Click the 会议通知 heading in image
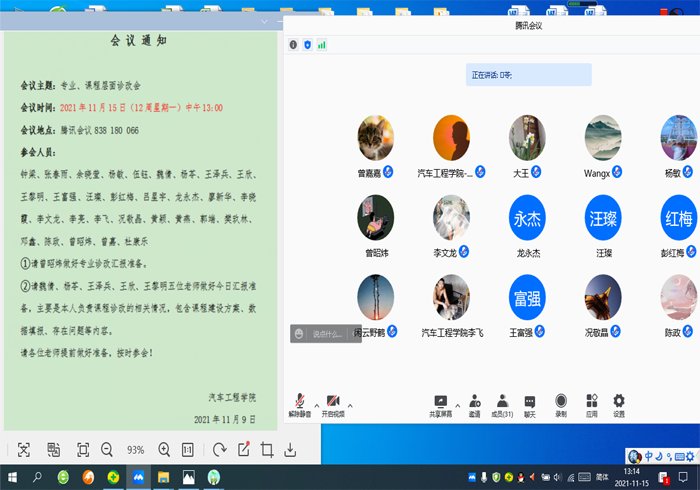 (x=138, y=41)
